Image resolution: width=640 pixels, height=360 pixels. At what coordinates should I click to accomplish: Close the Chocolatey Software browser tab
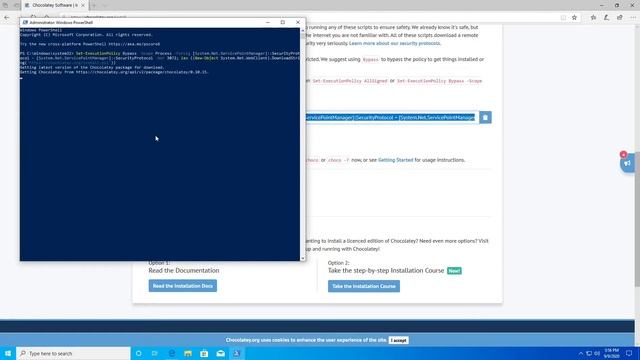coord(83,5)
